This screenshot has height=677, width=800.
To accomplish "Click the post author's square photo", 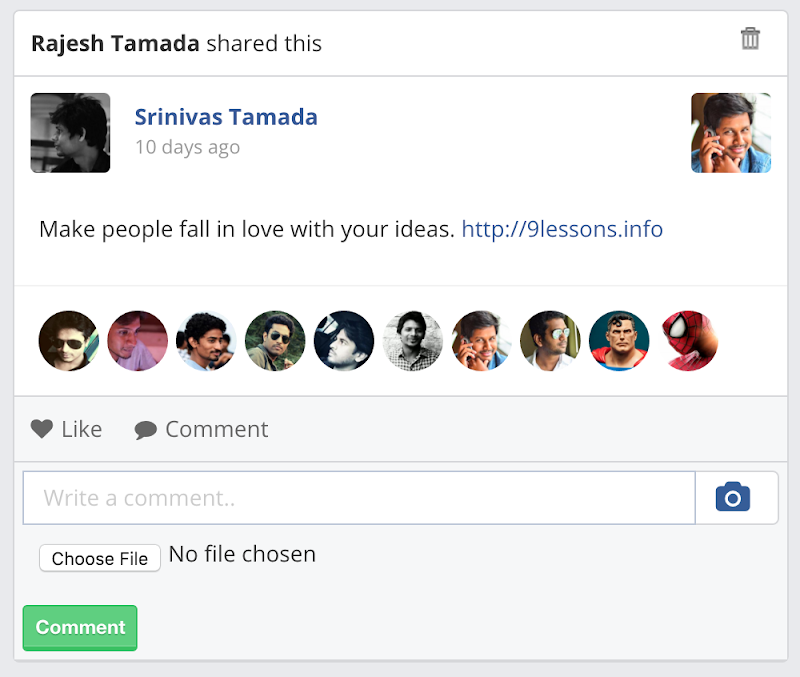I will pyautogui.click(x=70, y=133).
